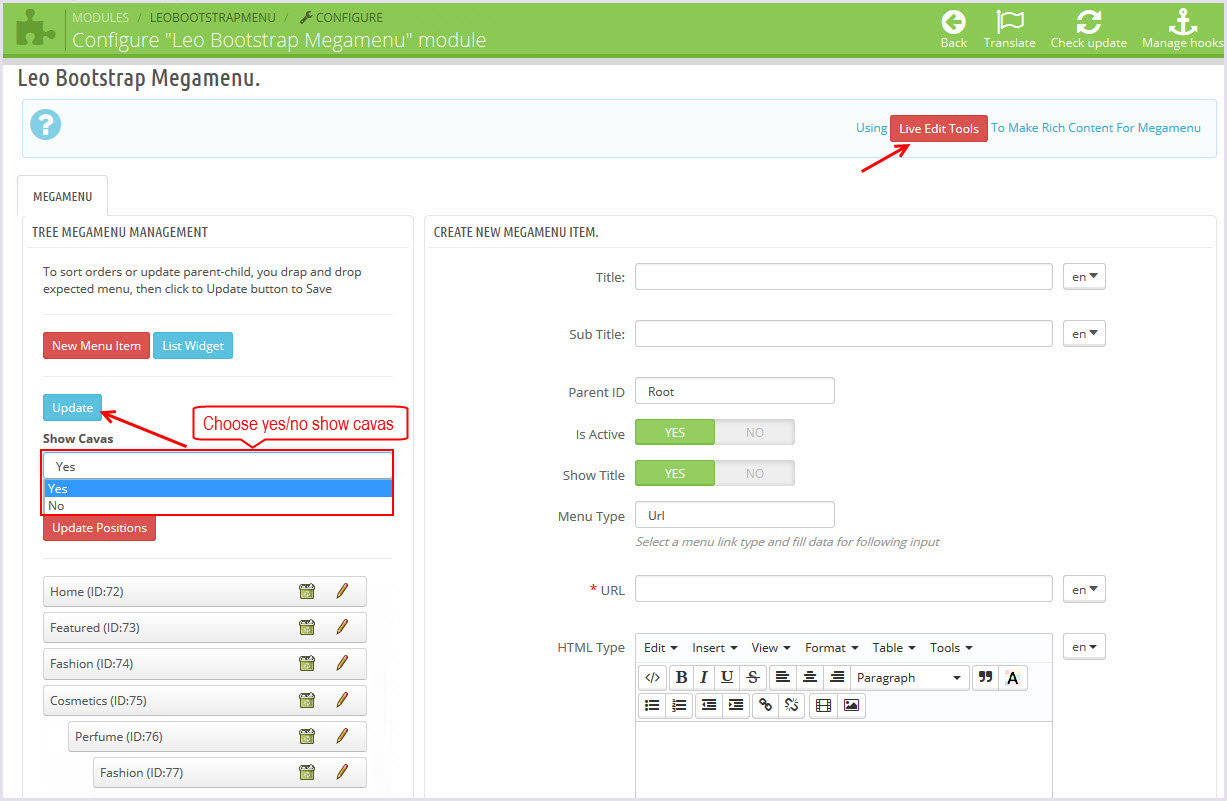Decrease indent in editor
The width and height of the screenshot is (1227, 801).
pyautogui.click(x=709, y=705)
